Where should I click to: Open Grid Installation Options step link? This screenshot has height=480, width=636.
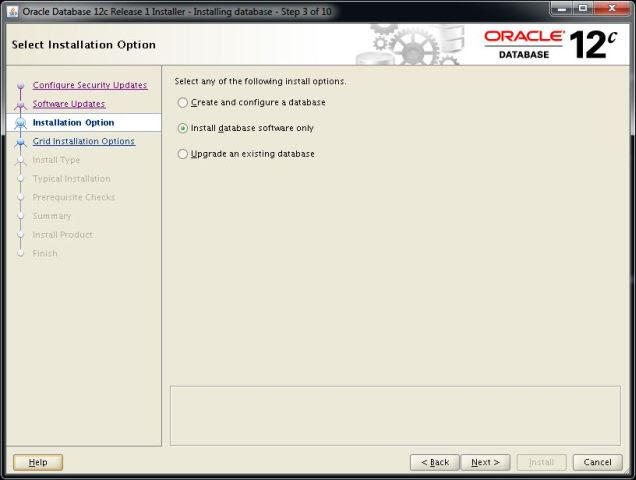(84, 141)
